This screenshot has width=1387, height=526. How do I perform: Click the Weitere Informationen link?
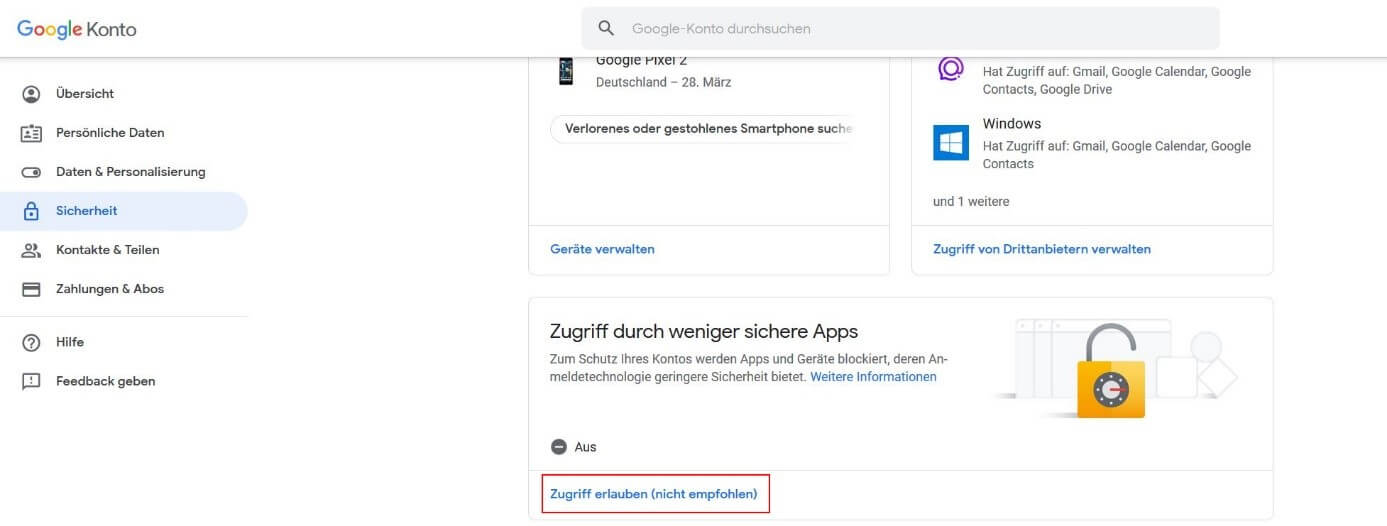pos(873,377)
